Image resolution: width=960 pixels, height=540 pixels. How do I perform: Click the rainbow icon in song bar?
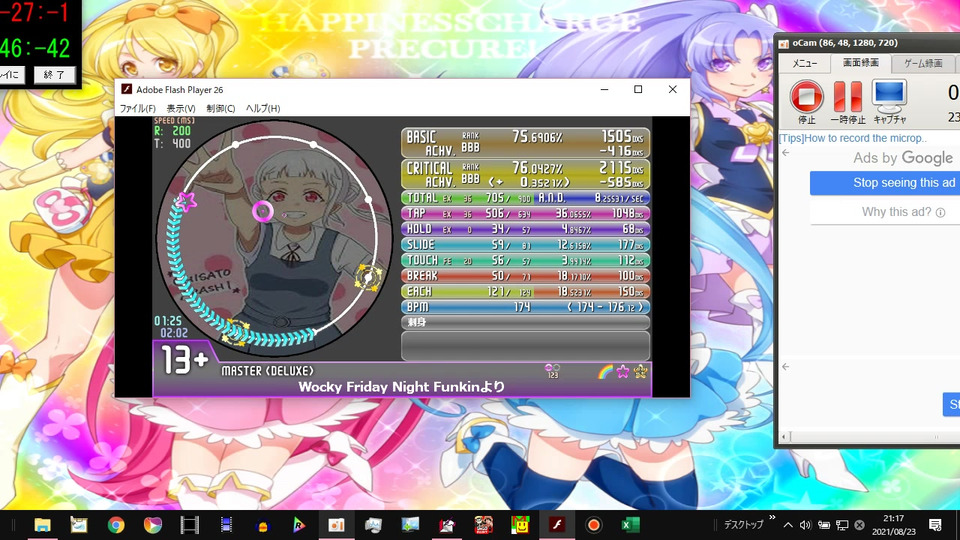tap(605, 372)
